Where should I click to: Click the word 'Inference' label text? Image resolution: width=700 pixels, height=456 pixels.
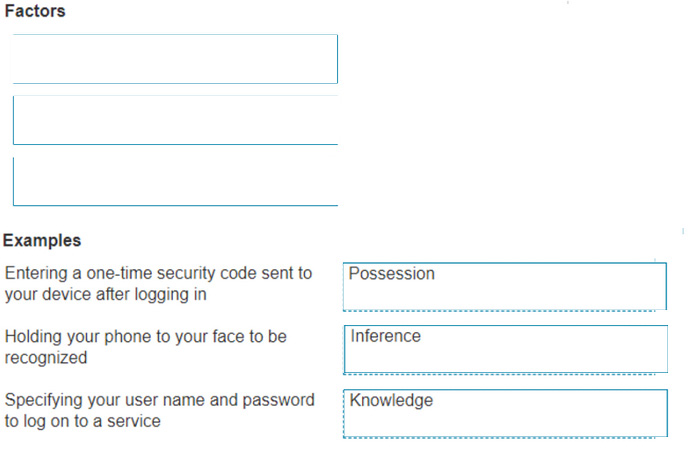click(385, 336)
